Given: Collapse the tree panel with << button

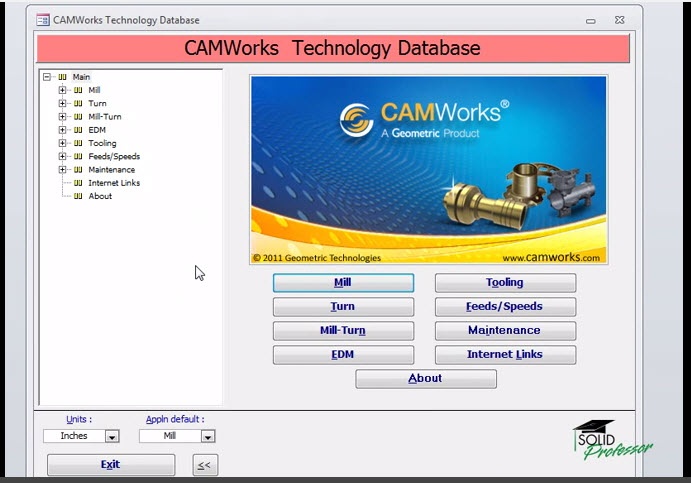Looking at the screenshot, I should point(205,465).
